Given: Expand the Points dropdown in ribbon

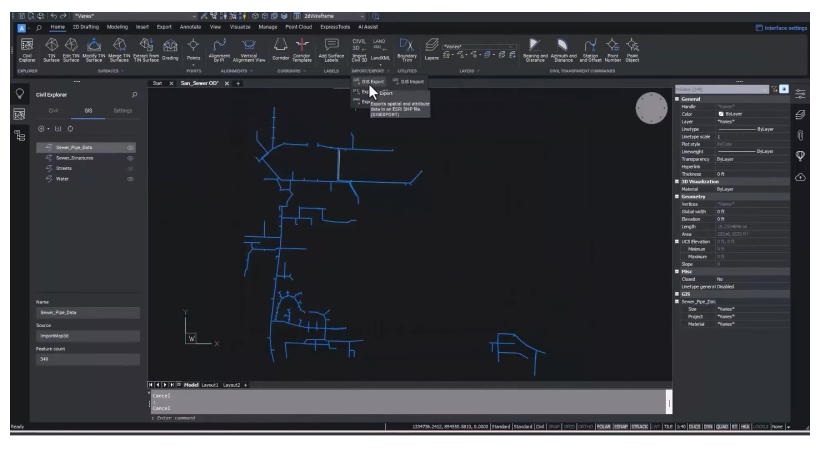Looking at the screenshot, I should (193, 60).
